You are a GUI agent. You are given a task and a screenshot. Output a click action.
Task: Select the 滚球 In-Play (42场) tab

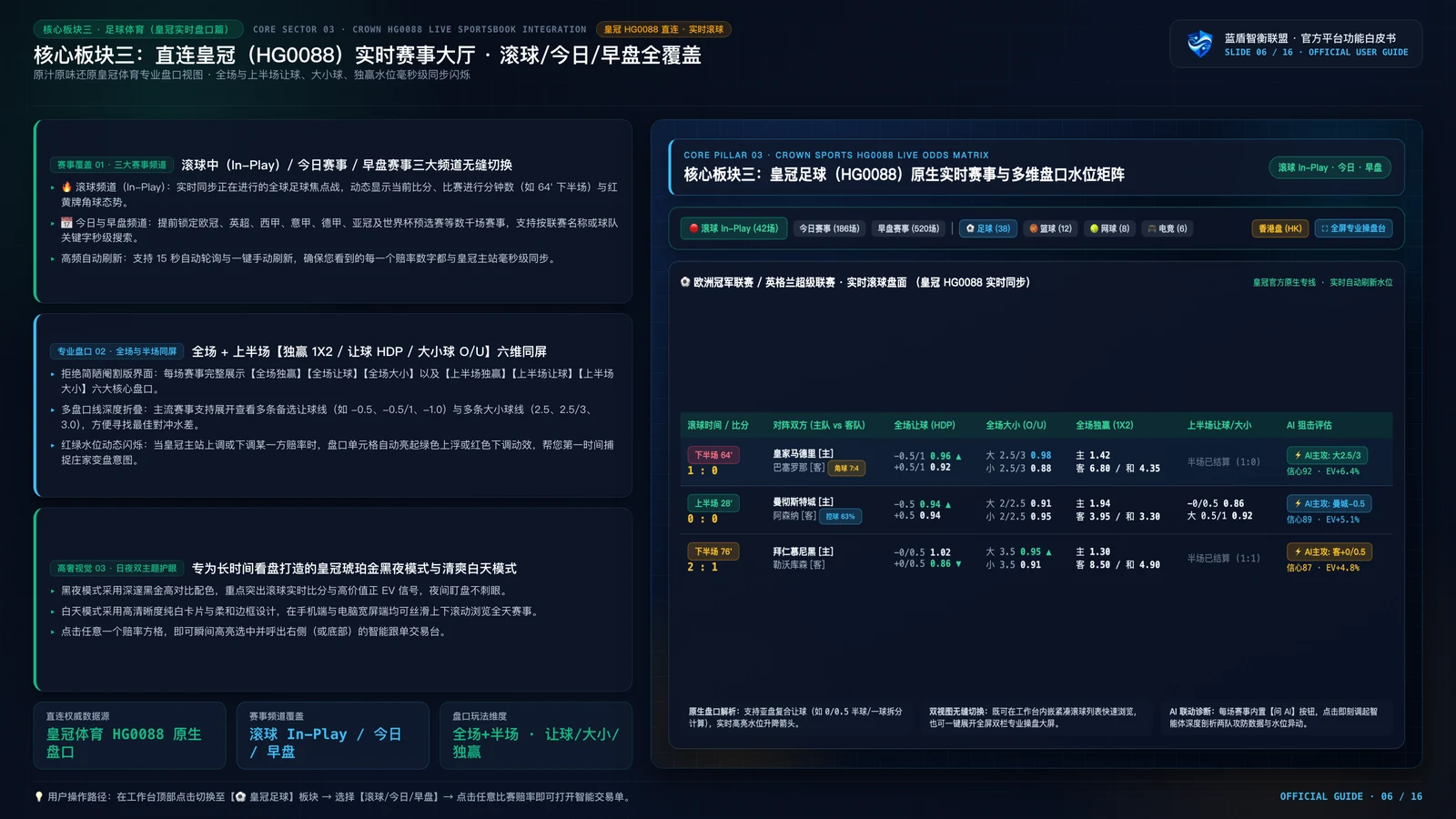point(734,228)
